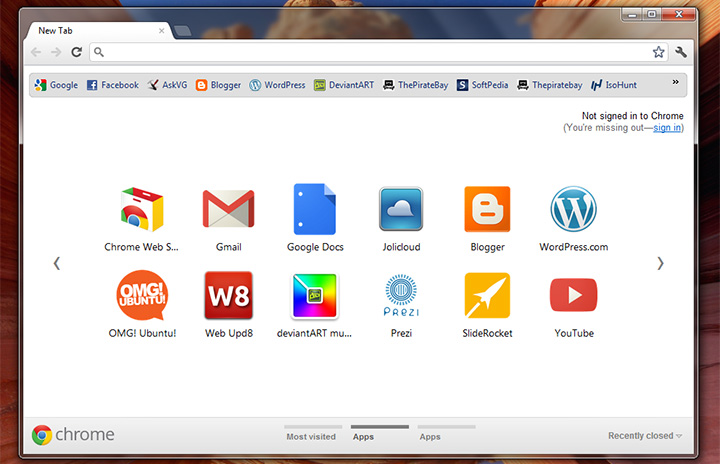Reload the page with the refresh button
This screenshot has height=464, width=720.
pyautogui.click(x=76, y=52)
